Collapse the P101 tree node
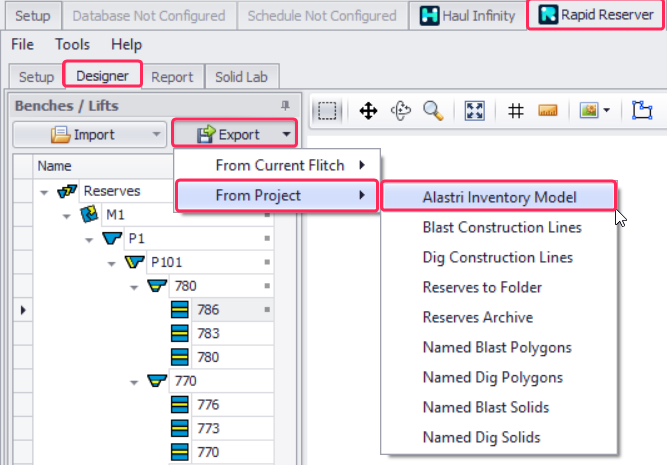The image size is (667, 465). tap(111, 264)
